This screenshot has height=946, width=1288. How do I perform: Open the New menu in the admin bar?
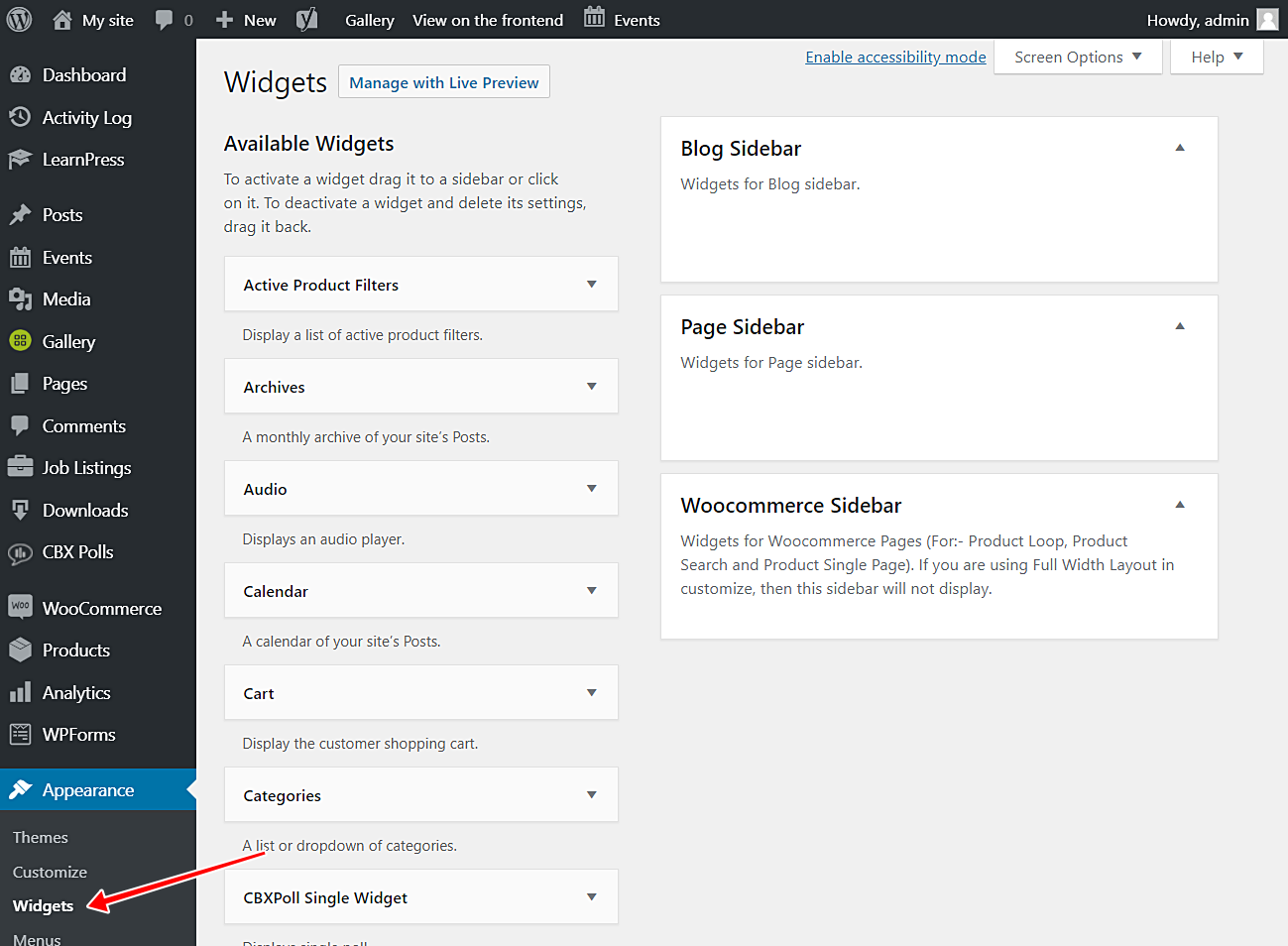(244, 19)
